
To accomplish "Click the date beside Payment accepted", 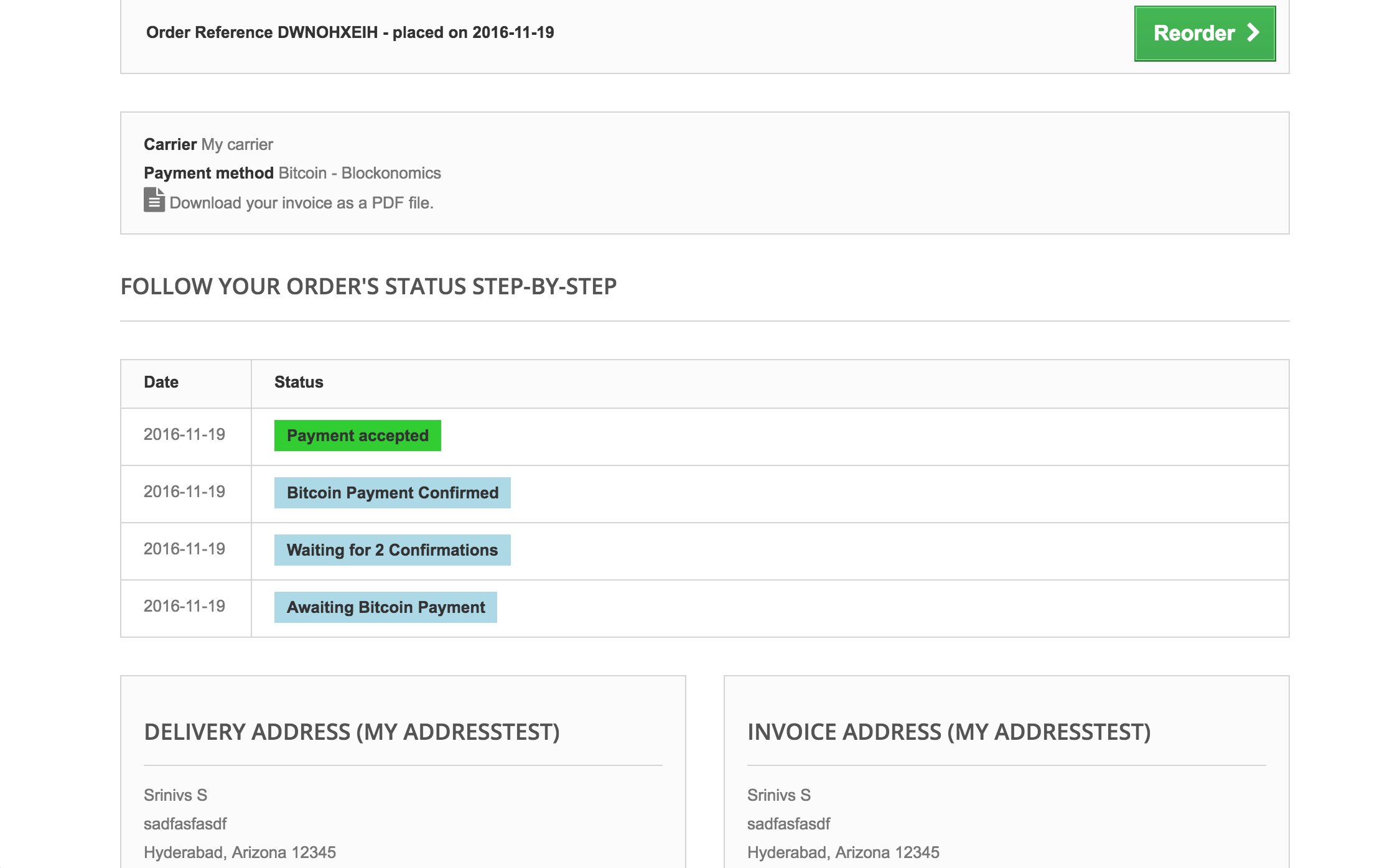I will click(184, 434).
